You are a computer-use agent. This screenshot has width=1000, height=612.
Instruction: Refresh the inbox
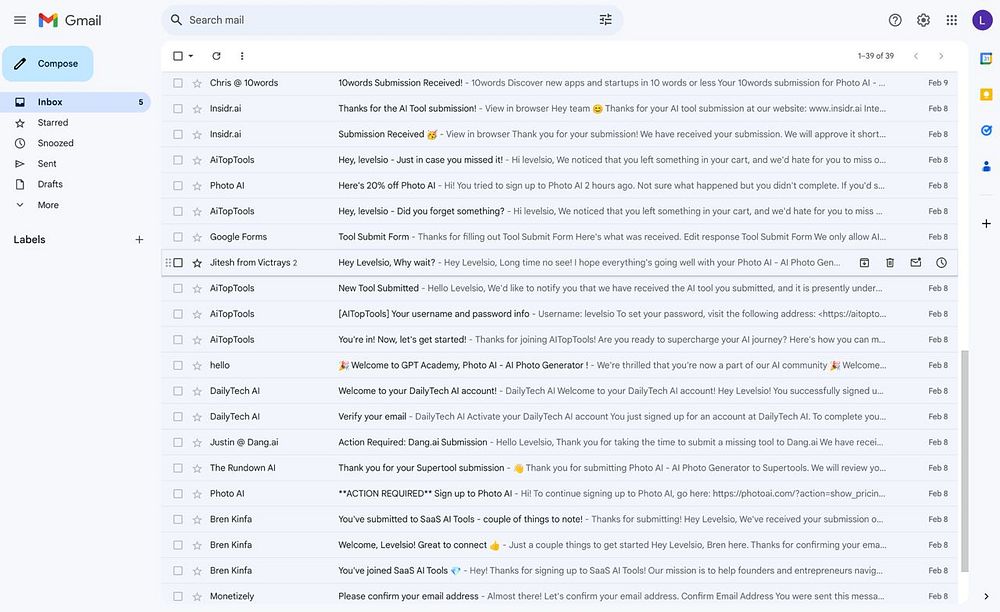coord(216,56)
